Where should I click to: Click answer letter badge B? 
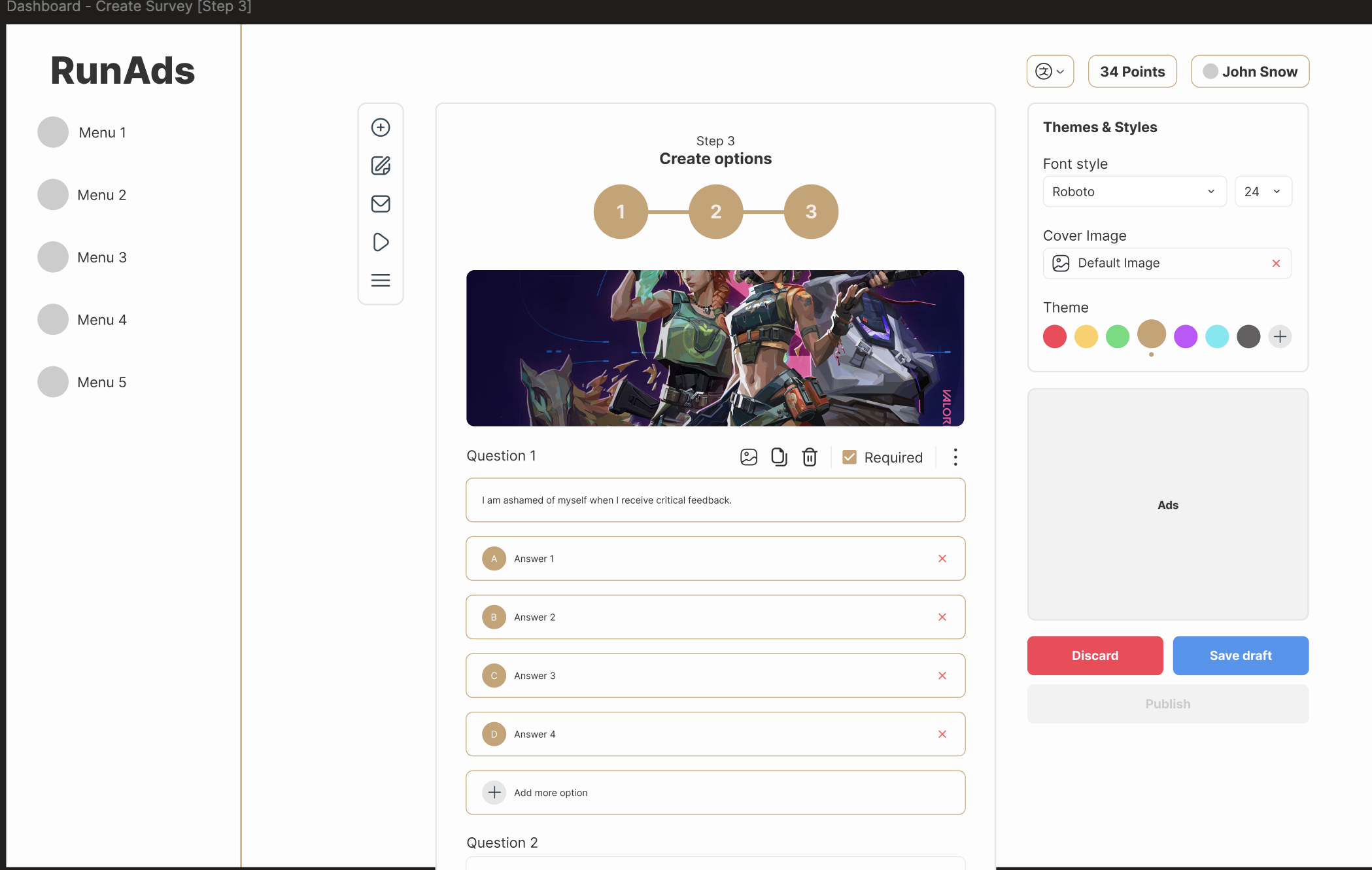click(494, 617)
